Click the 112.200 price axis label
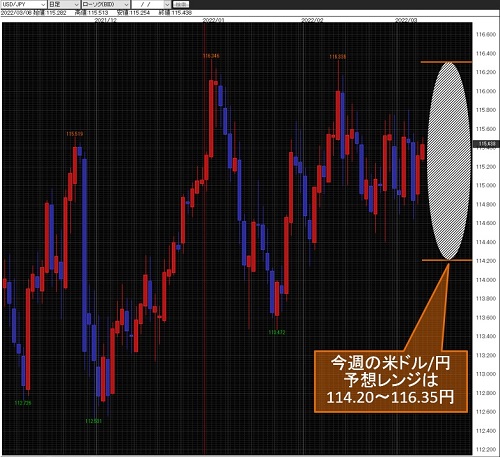Image resolution: width=500 pixels, height=457 pixels. (x=486, y=450)
